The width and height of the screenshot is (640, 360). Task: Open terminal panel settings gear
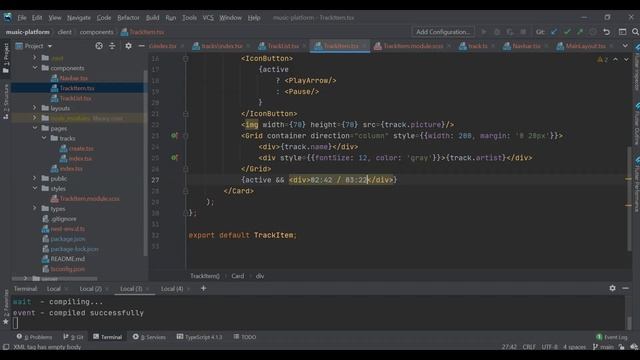click(x=612, y=288)
